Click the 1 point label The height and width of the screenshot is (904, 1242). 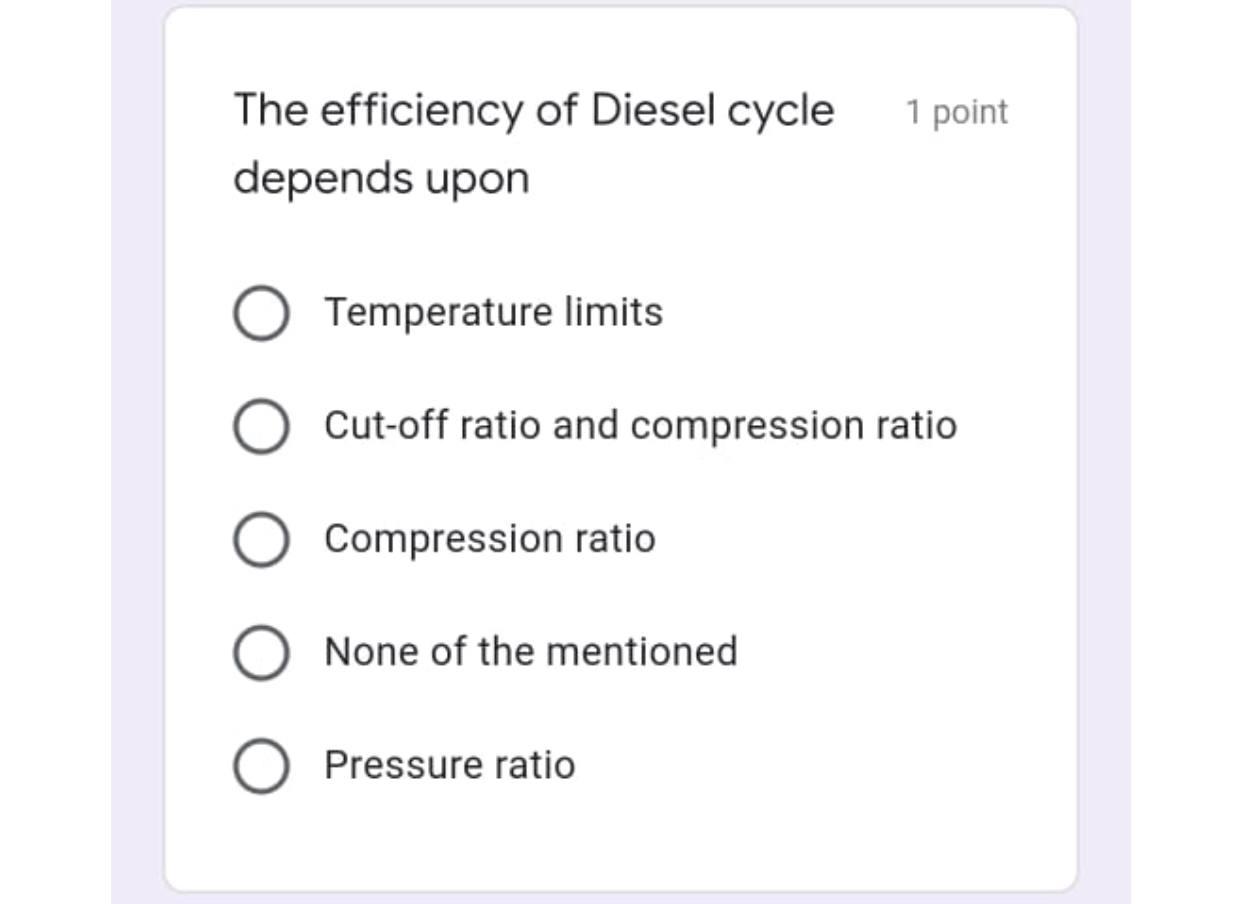click(955, 113)
